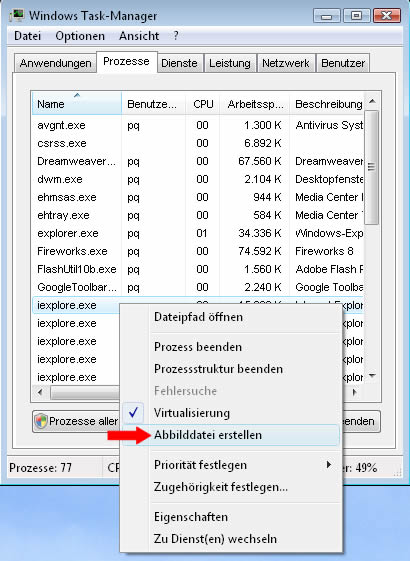Image resolution: width=410 pixels, height=561 pixels.
Task: Select the Fireworks.exe process row
Action: coord(198,251)
